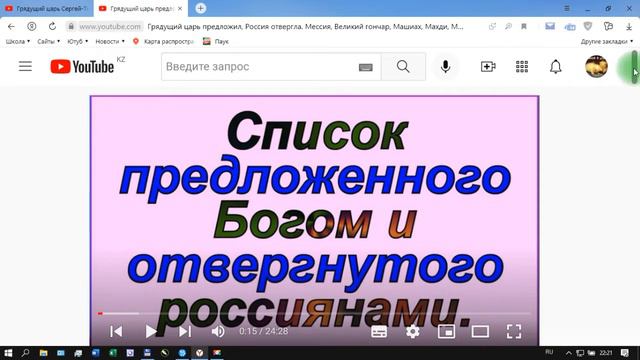Expand 'Другие закладки' bookmarks dropdown

(607, 41)
